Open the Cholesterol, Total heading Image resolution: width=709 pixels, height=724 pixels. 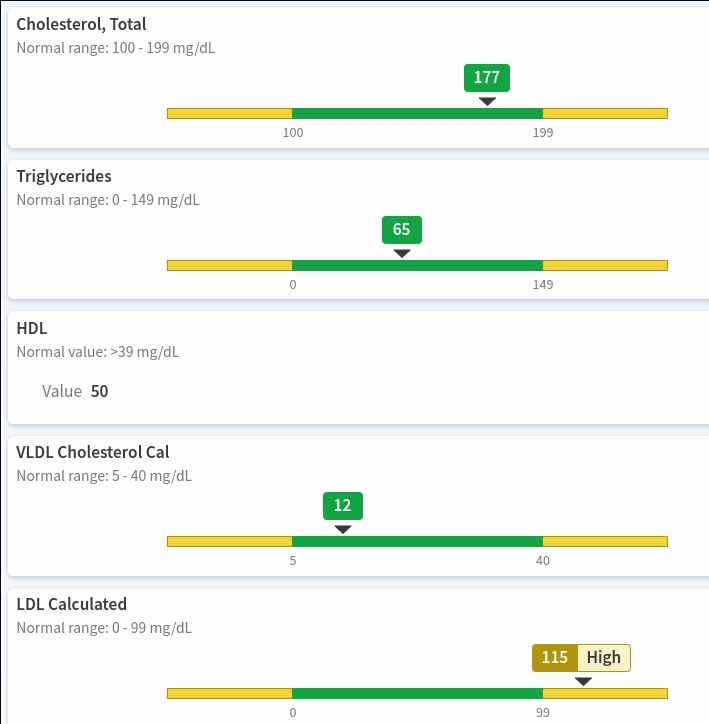pyautogui.click(x=81, y=24)
